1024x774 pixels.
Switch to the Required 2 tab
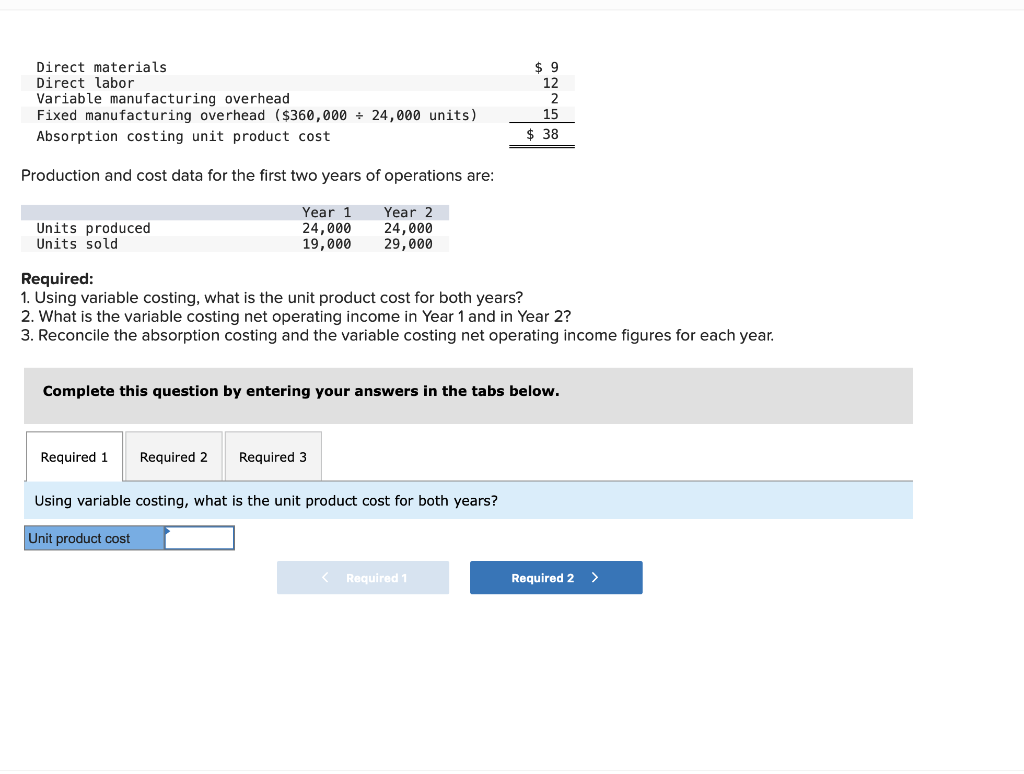tap(173, 456)
